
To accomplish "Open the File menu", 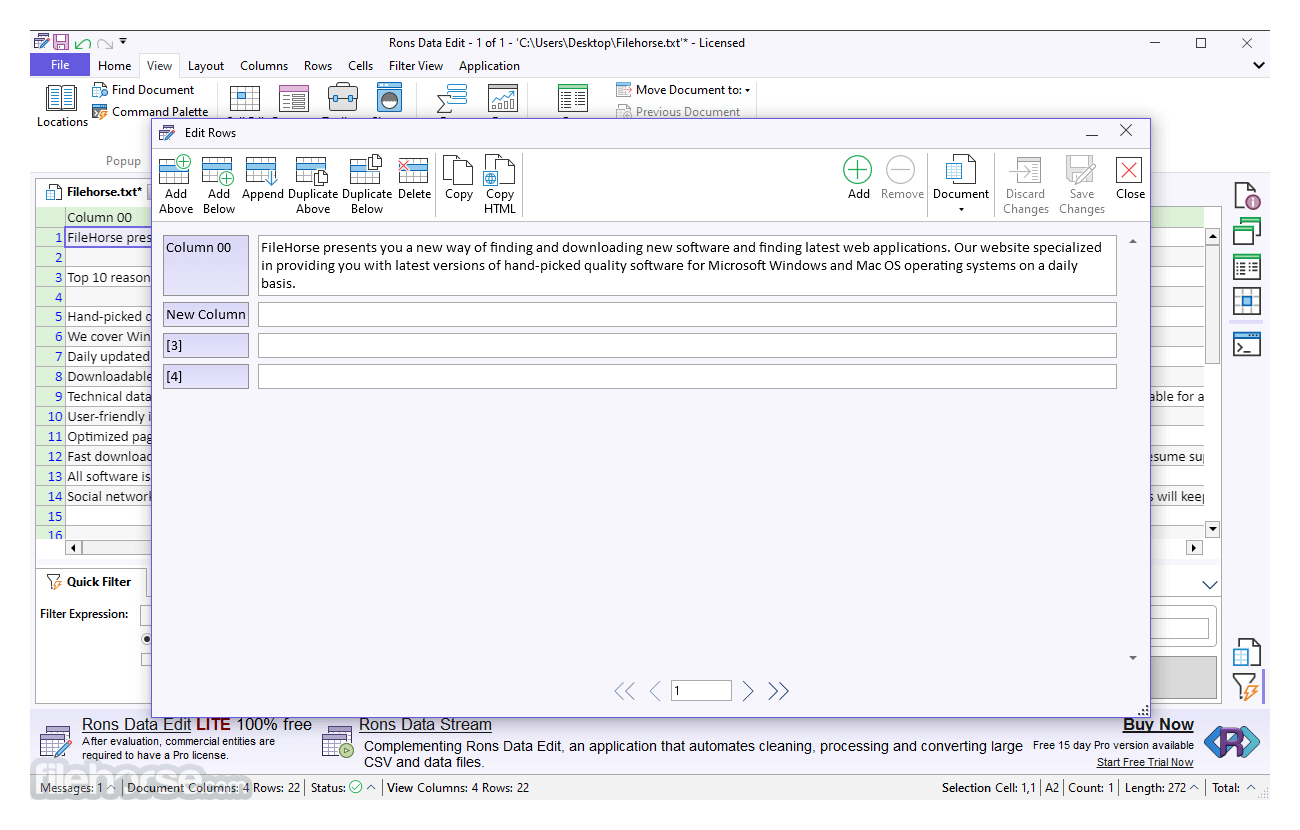I will click(x=60, y=65).
